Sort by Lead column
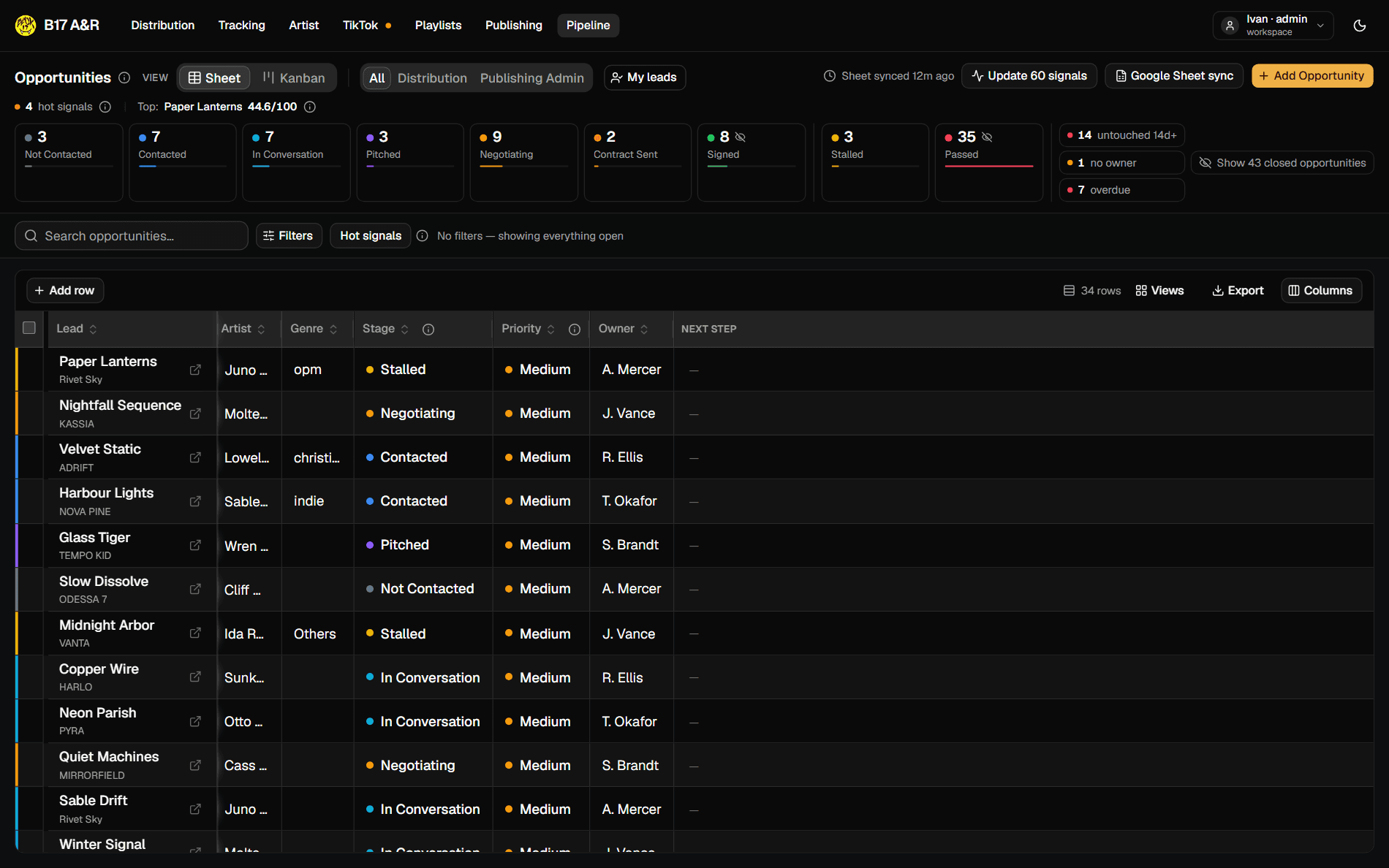 click(77, 329)
